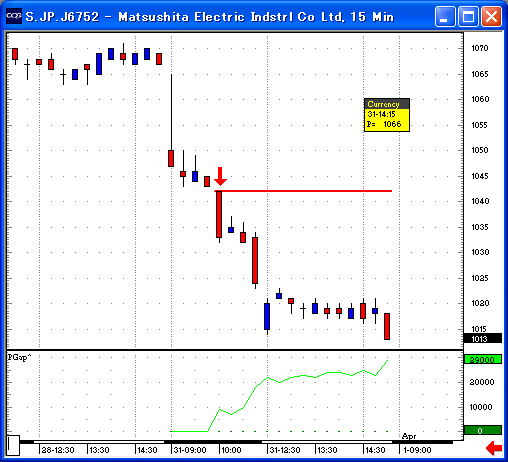Screen dimensions: 508x462
Task: Click the 1-09:00 time axis label
Action: (x=417, y=450)
